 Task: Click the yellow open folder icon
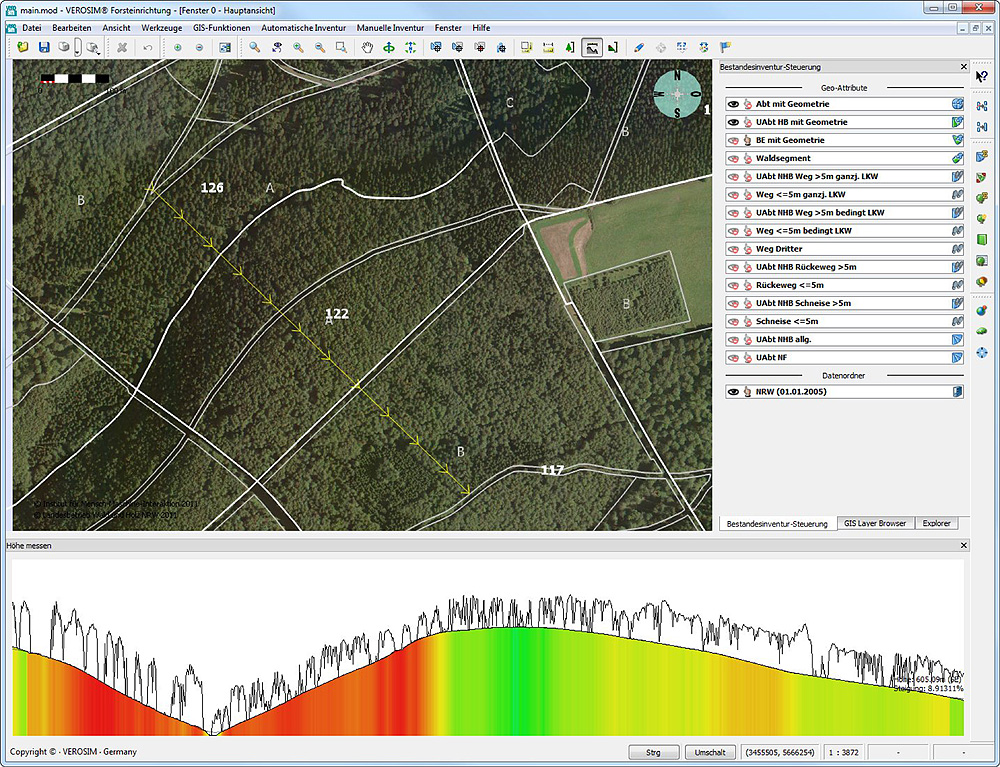(x=23, y=47)
